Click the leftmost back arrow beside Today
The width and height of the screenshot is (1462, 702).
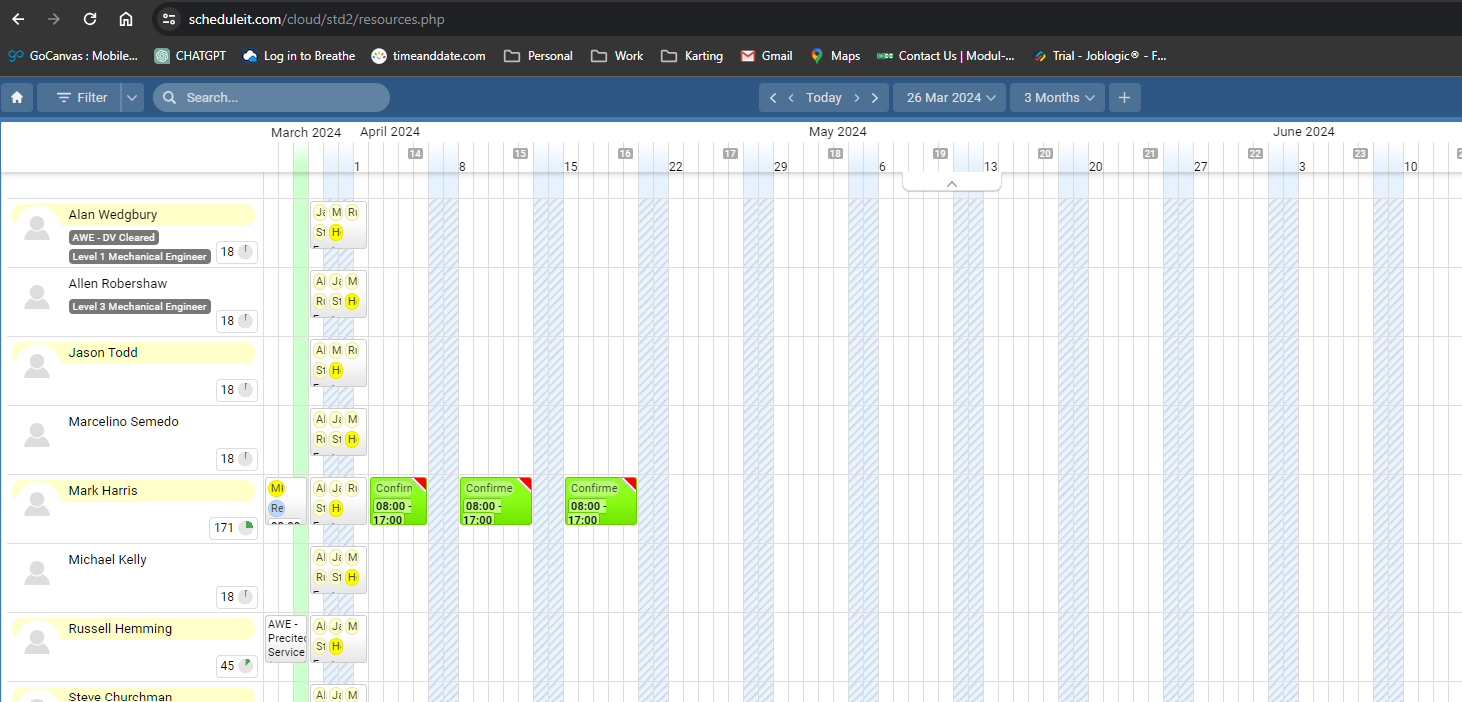[x=773, y=98]
